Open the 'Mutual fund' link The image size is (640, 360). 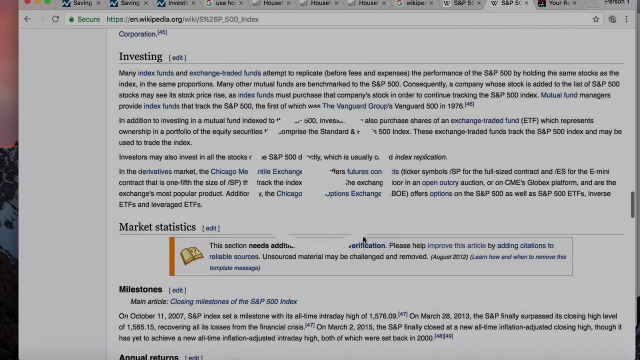point(559,95)
